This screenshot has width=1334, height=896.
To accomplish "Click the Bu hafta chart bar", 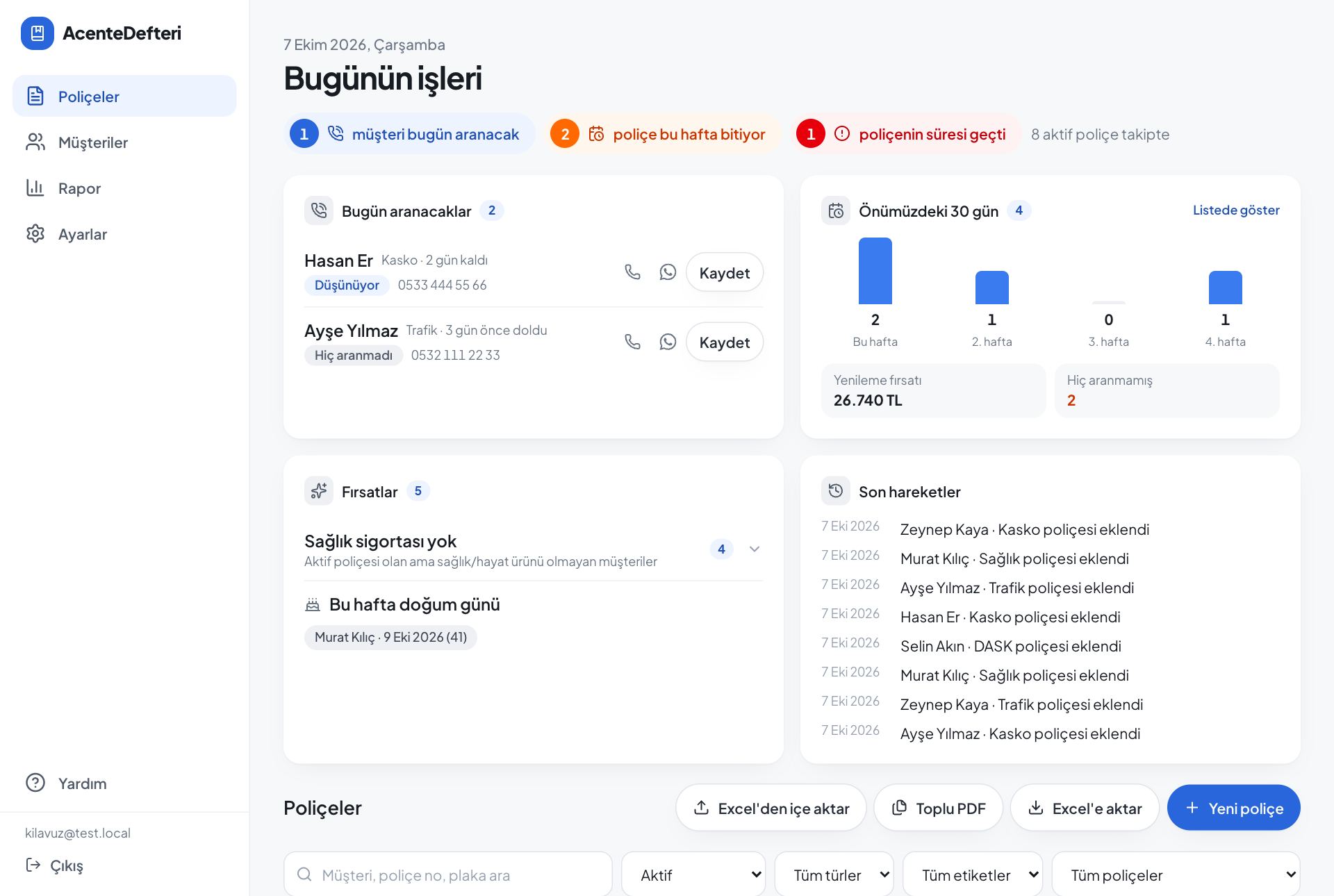I will [x=875, y=271].
